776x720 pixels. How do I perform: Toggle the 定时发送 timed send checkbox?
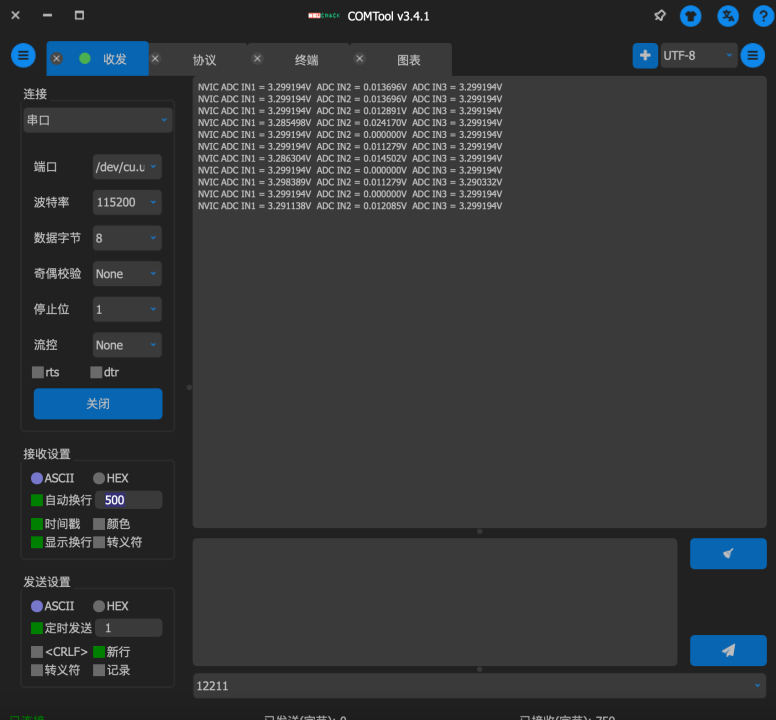[38, 628]
